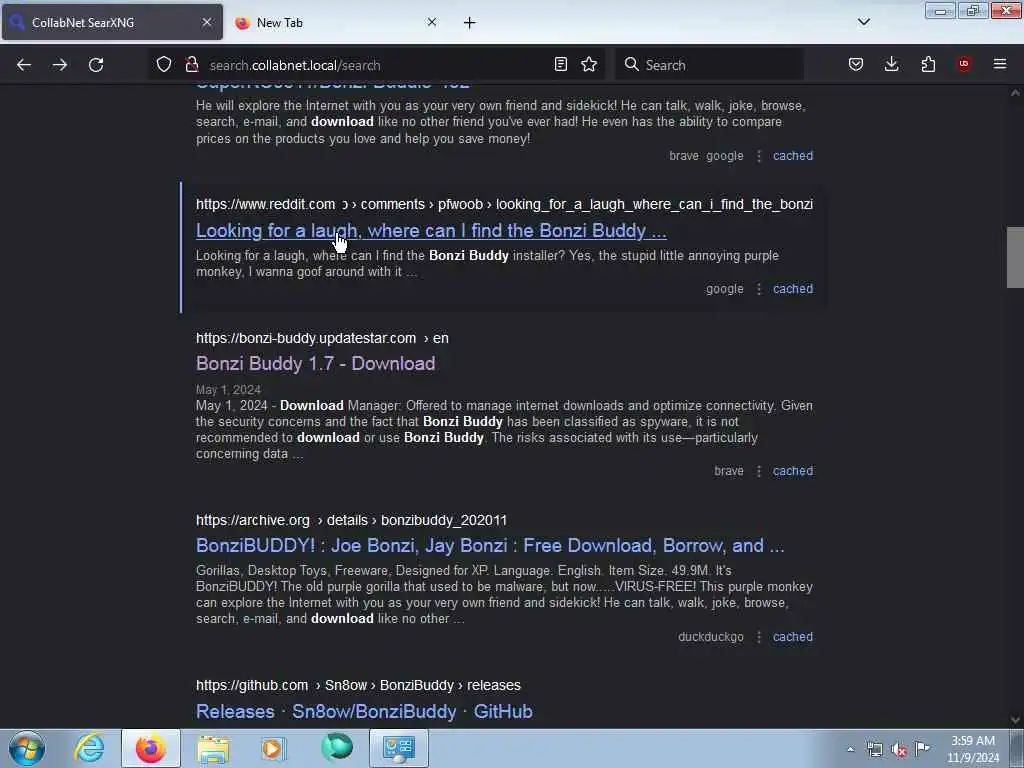
Task: Open the muted volume tray icon
Action: point(899,750)
